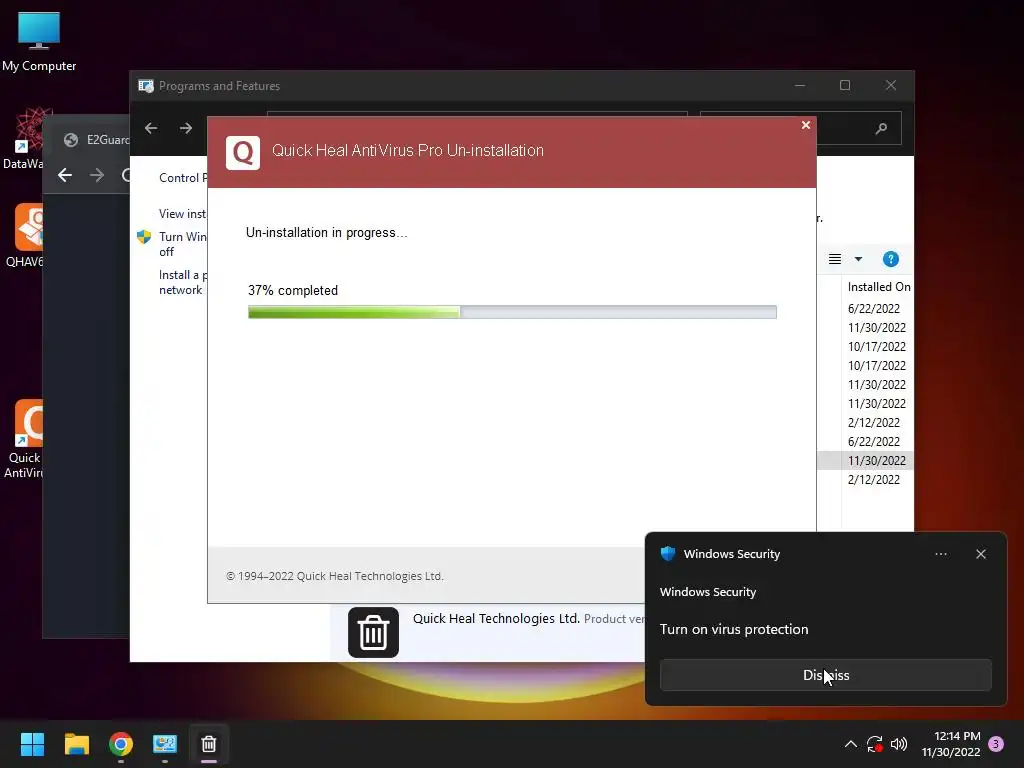Screen dimensions: 1024x768
Task: Close the Windows Security notification
Action: click(980, 554)
